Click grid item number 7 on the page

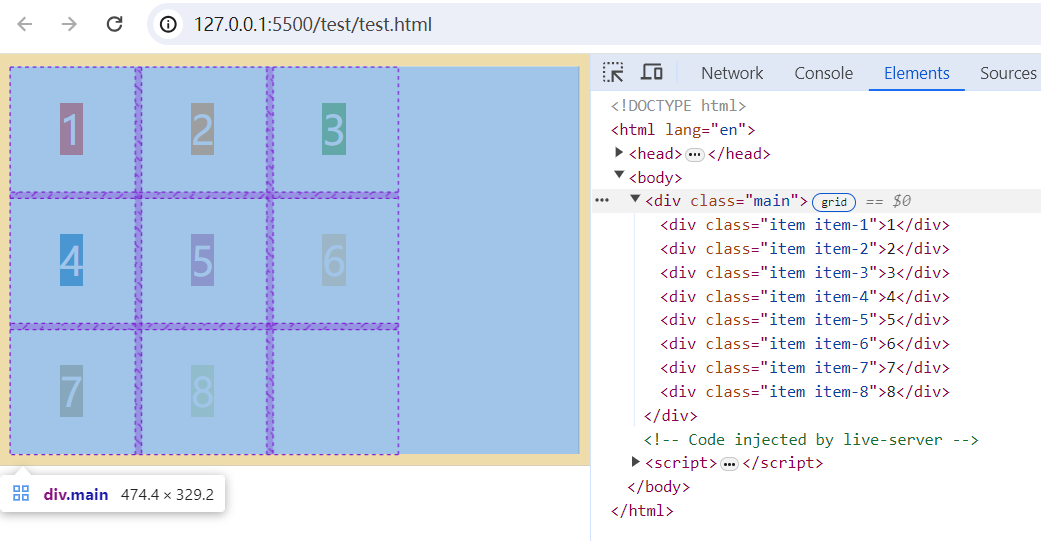71,391
